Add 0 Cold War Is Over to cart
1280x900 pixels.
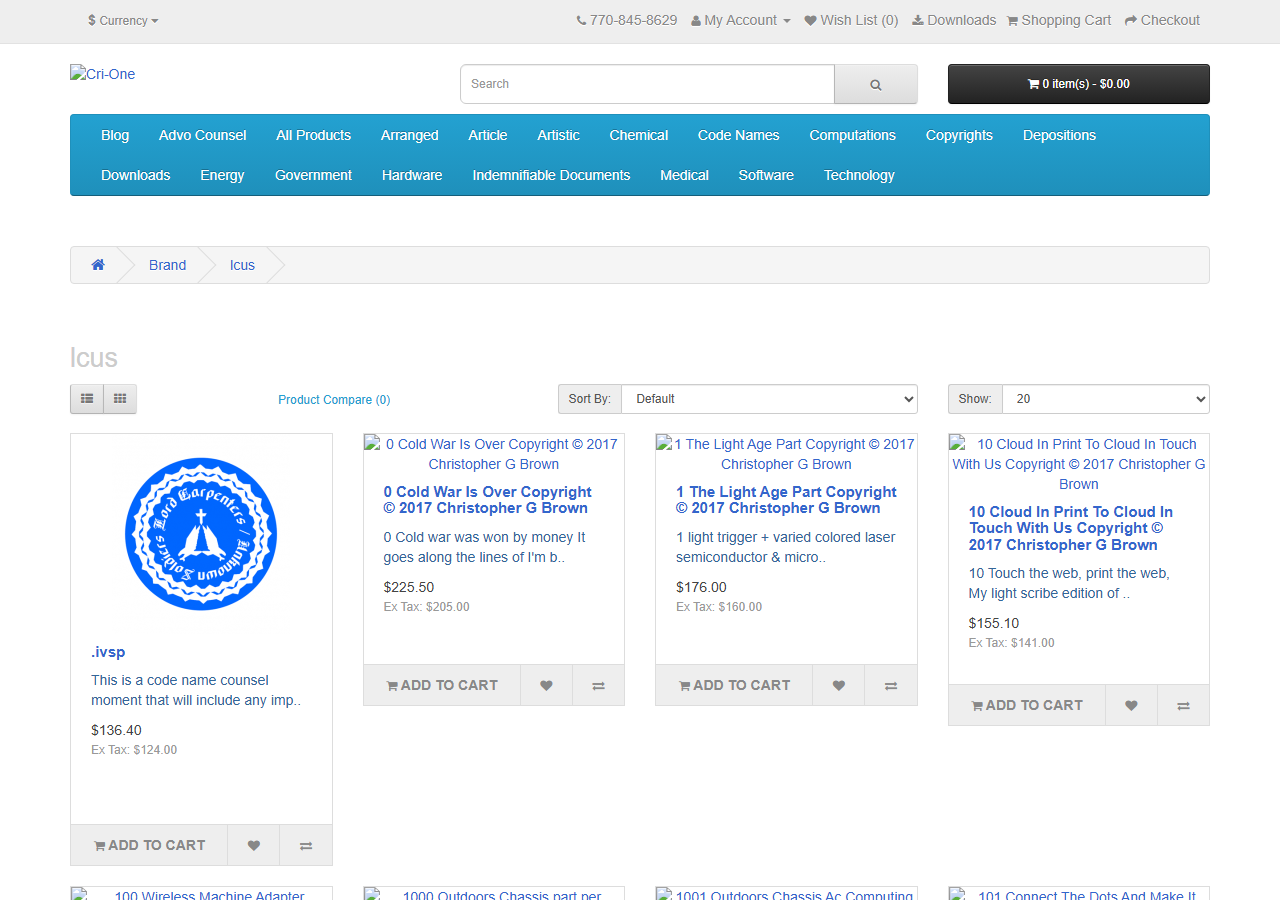pyautogui.click(x=442, y=685)
